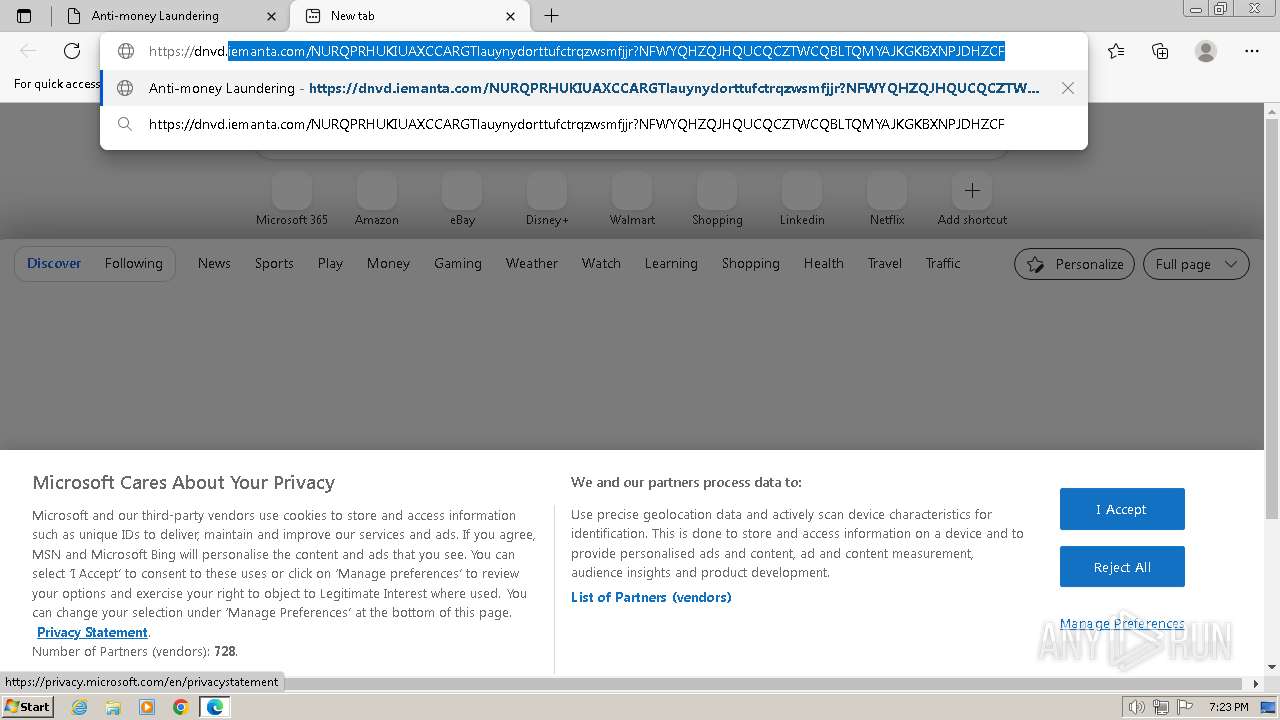Open the Gaming category
Image resolution: width=1280 pixels, height=720 pixels.
point(458,263)
